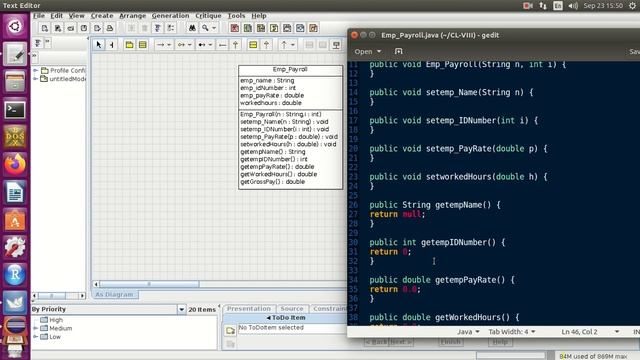Select the New Interface tool
The image size is (640, 360).
click(253, 45)
